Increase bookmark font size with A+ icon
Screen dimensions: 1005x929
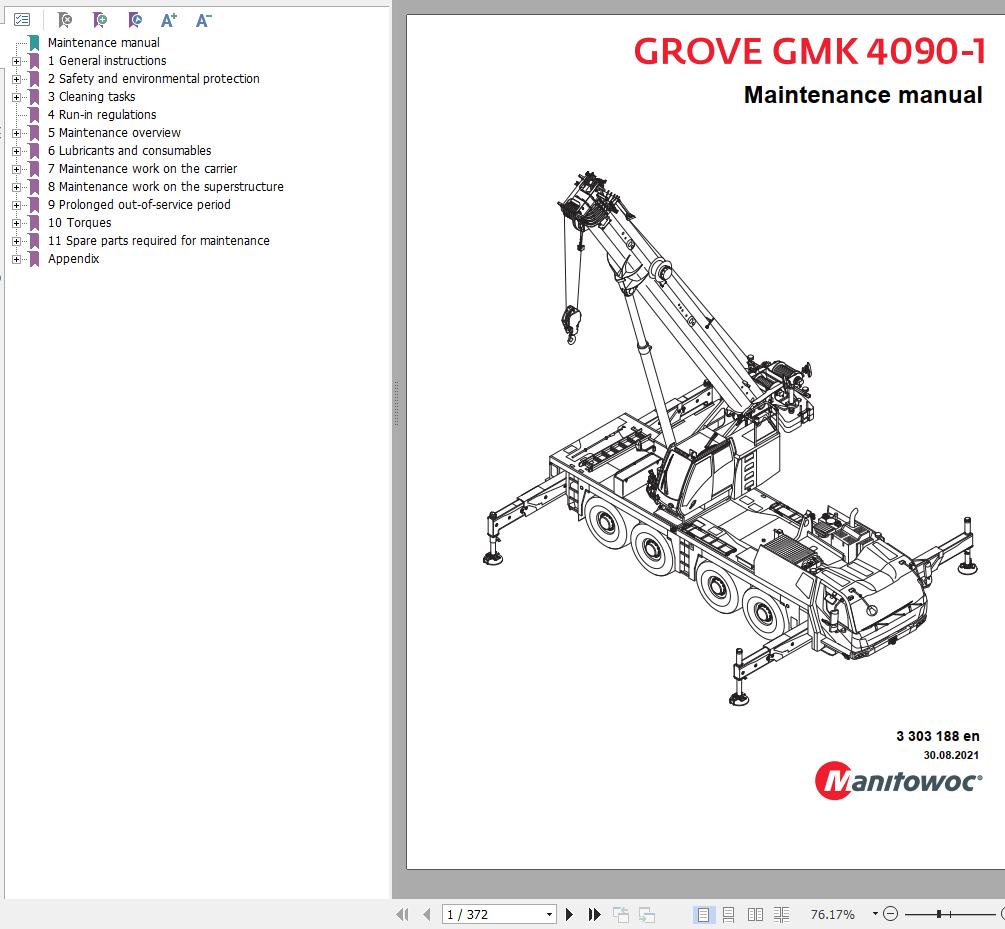pyautogui.click(x=169, y=20)
